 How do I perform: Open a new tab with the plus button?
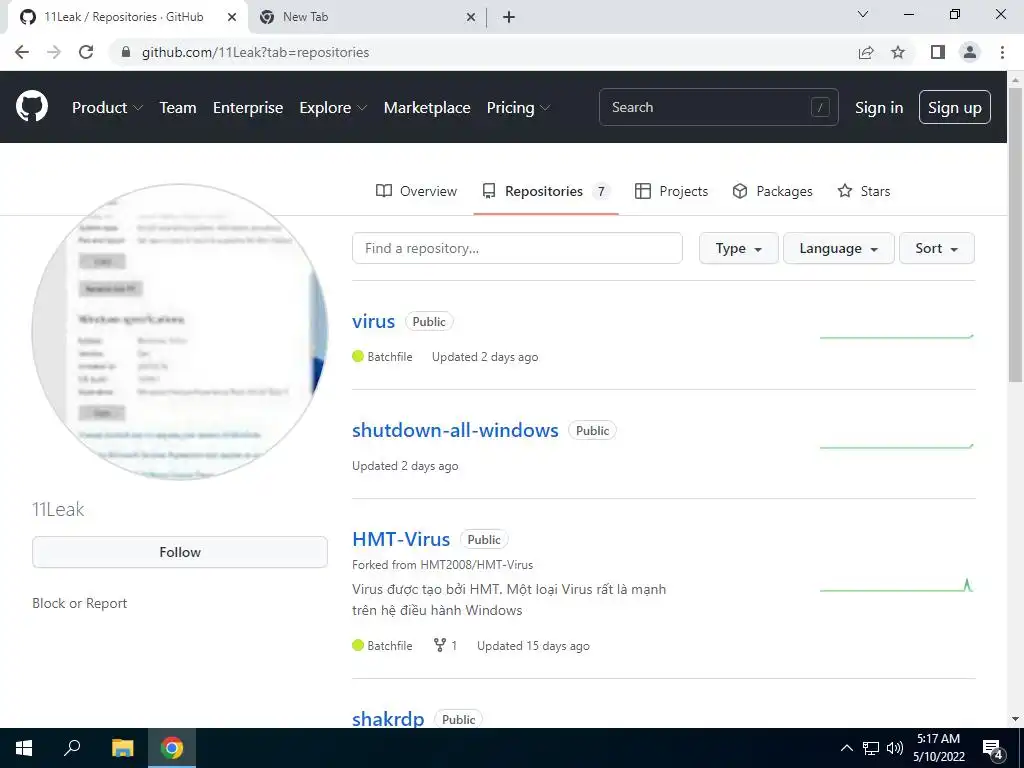point(509,18)
